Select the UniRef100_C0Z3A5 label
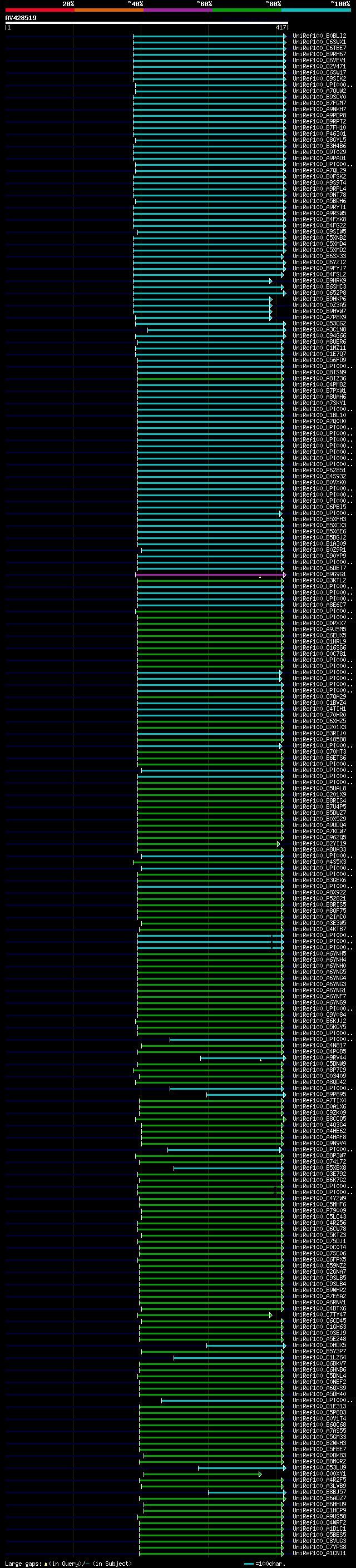Screen dimensions: 356x1568 [x=319, y=305]
